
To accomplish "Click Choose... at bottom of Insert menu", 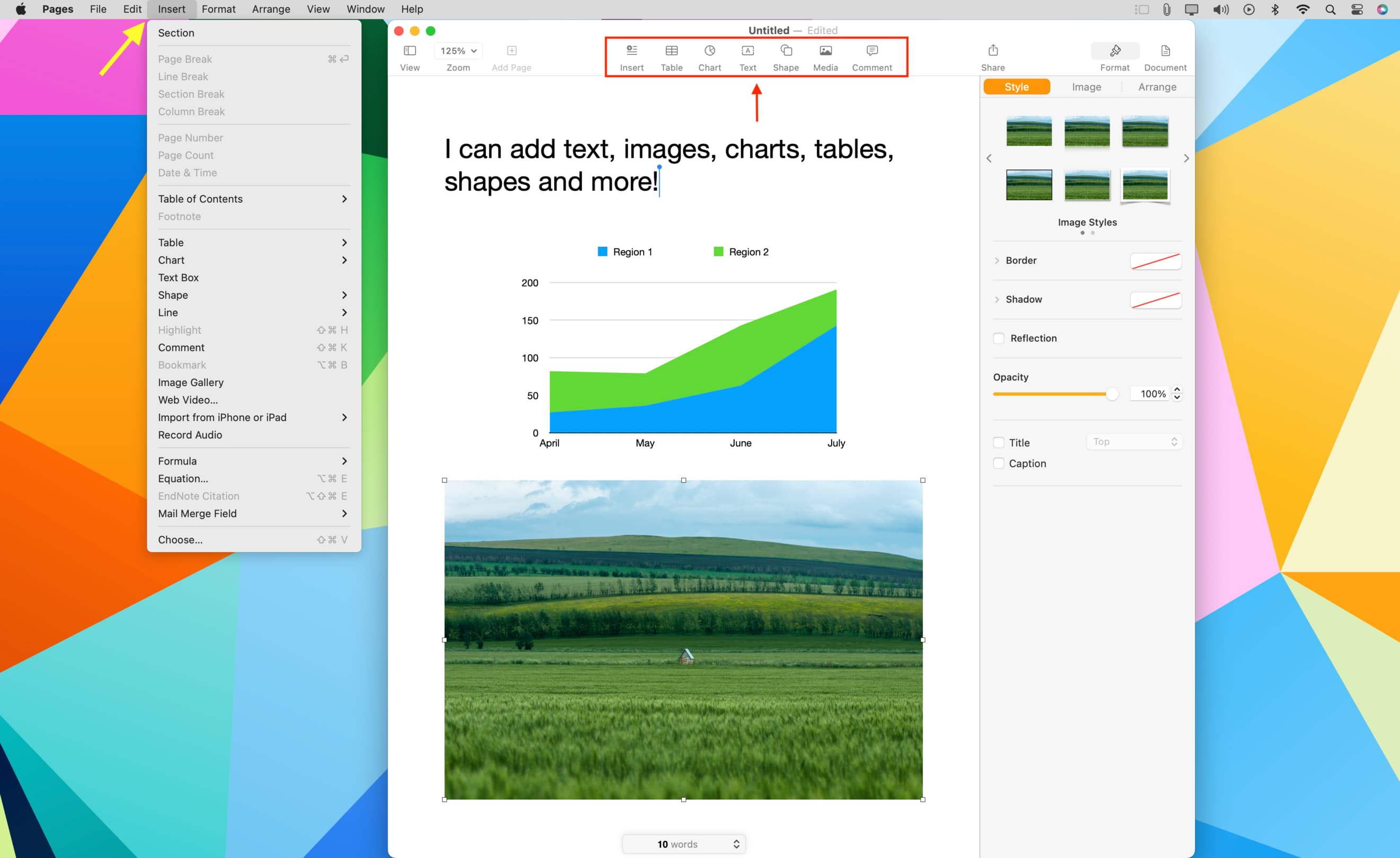I will pyautogui.click(x=253, y=539).
